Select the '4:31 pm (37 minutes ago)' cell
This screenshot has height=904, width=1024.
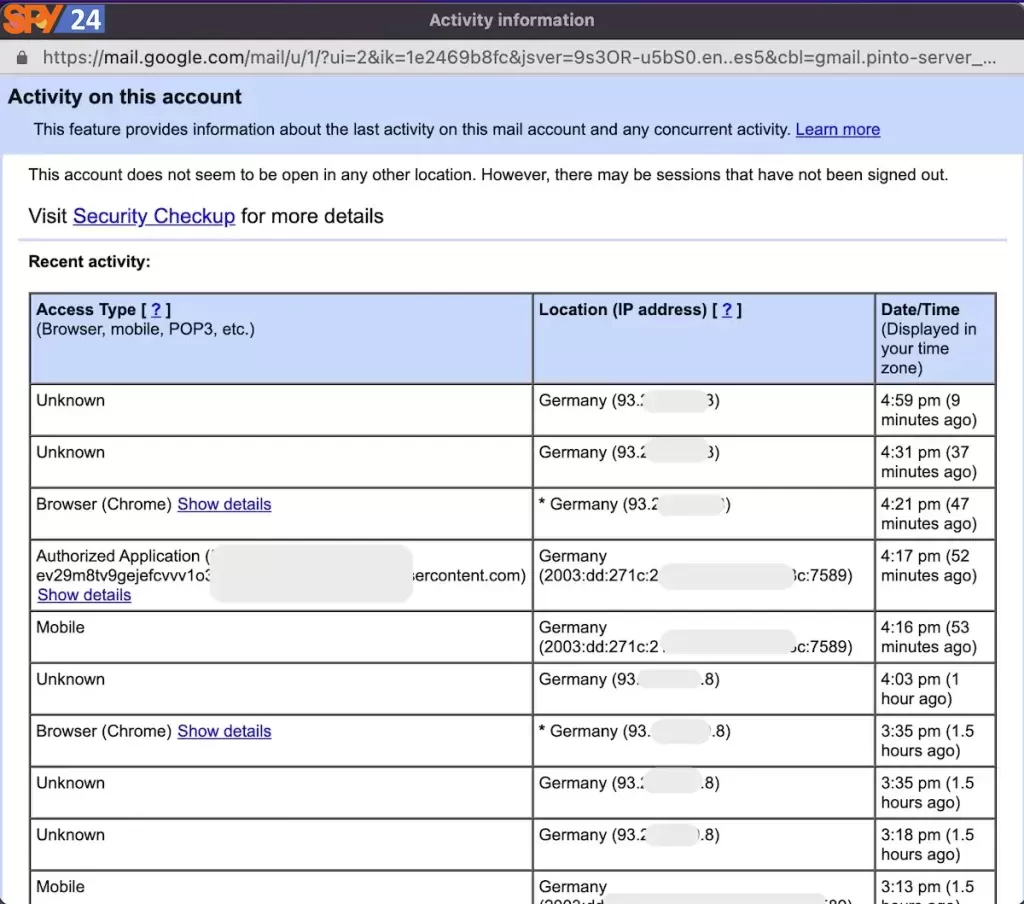click(935, 462)
